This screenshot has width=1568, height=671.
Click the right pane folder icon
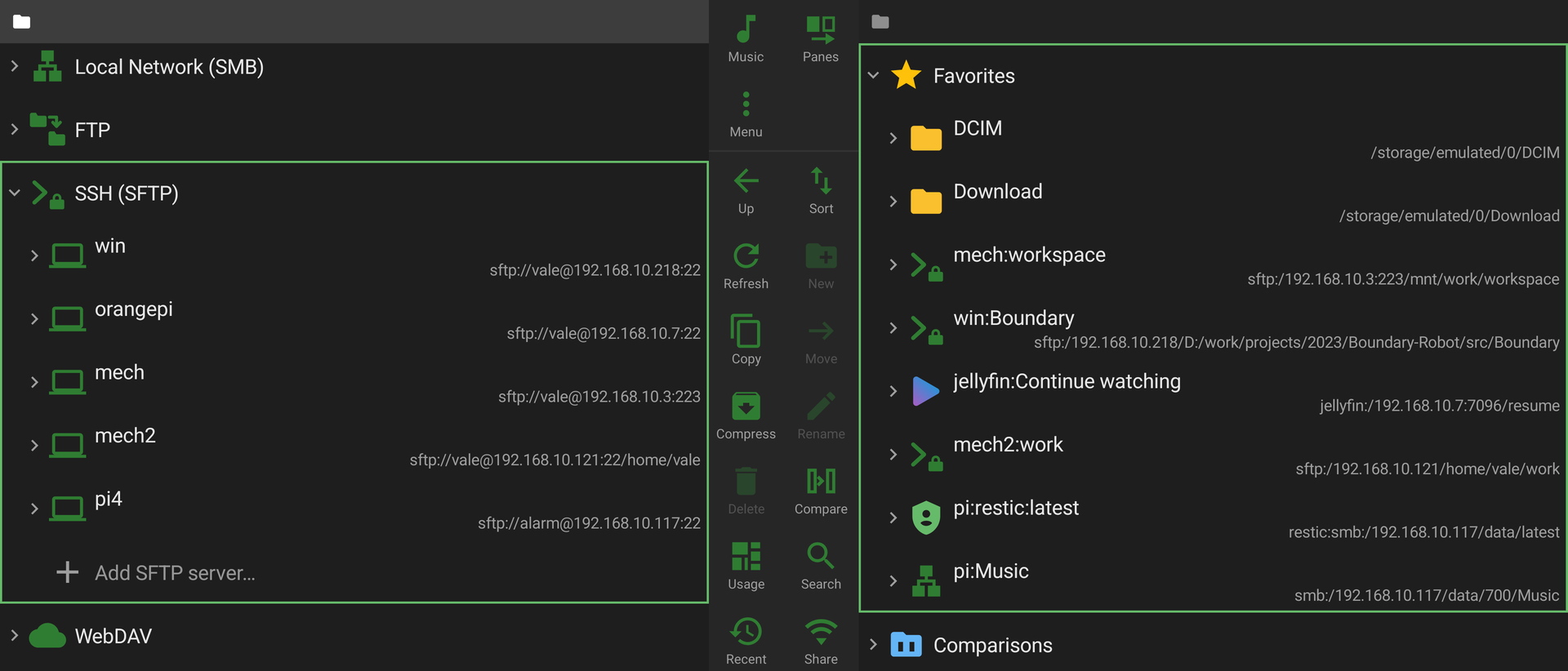click(880, 22)
